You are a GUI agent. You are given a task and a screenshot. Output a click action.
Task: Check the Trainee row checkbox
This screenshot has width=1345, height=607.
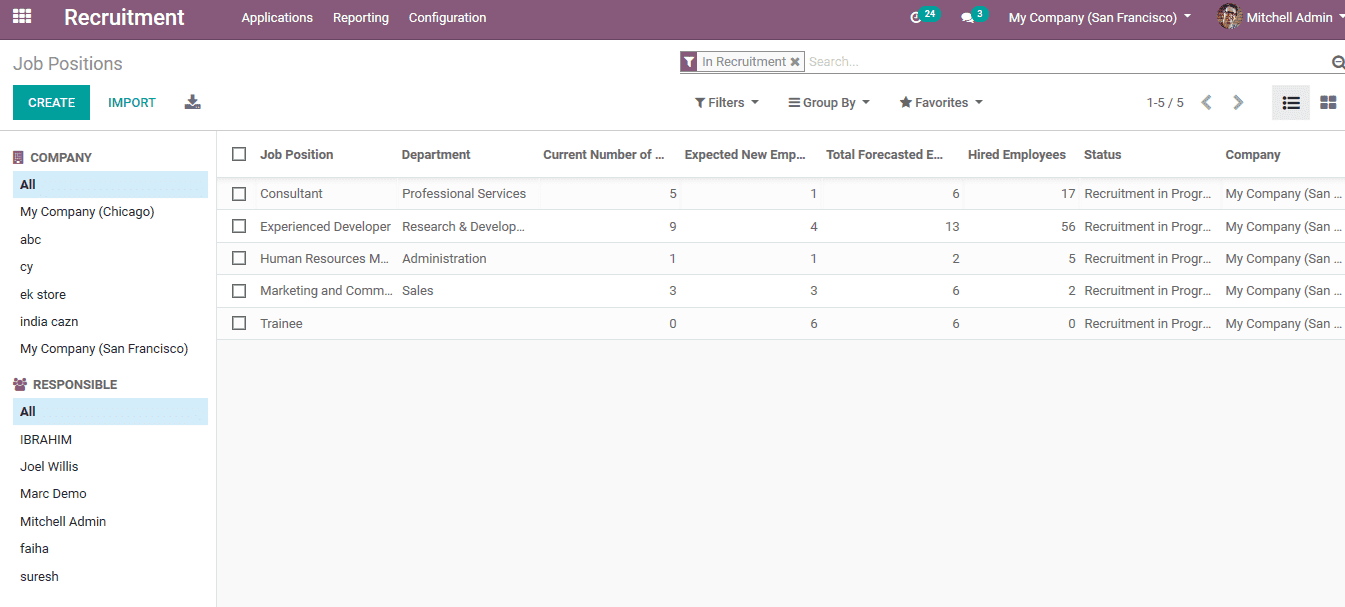point(239,323)
